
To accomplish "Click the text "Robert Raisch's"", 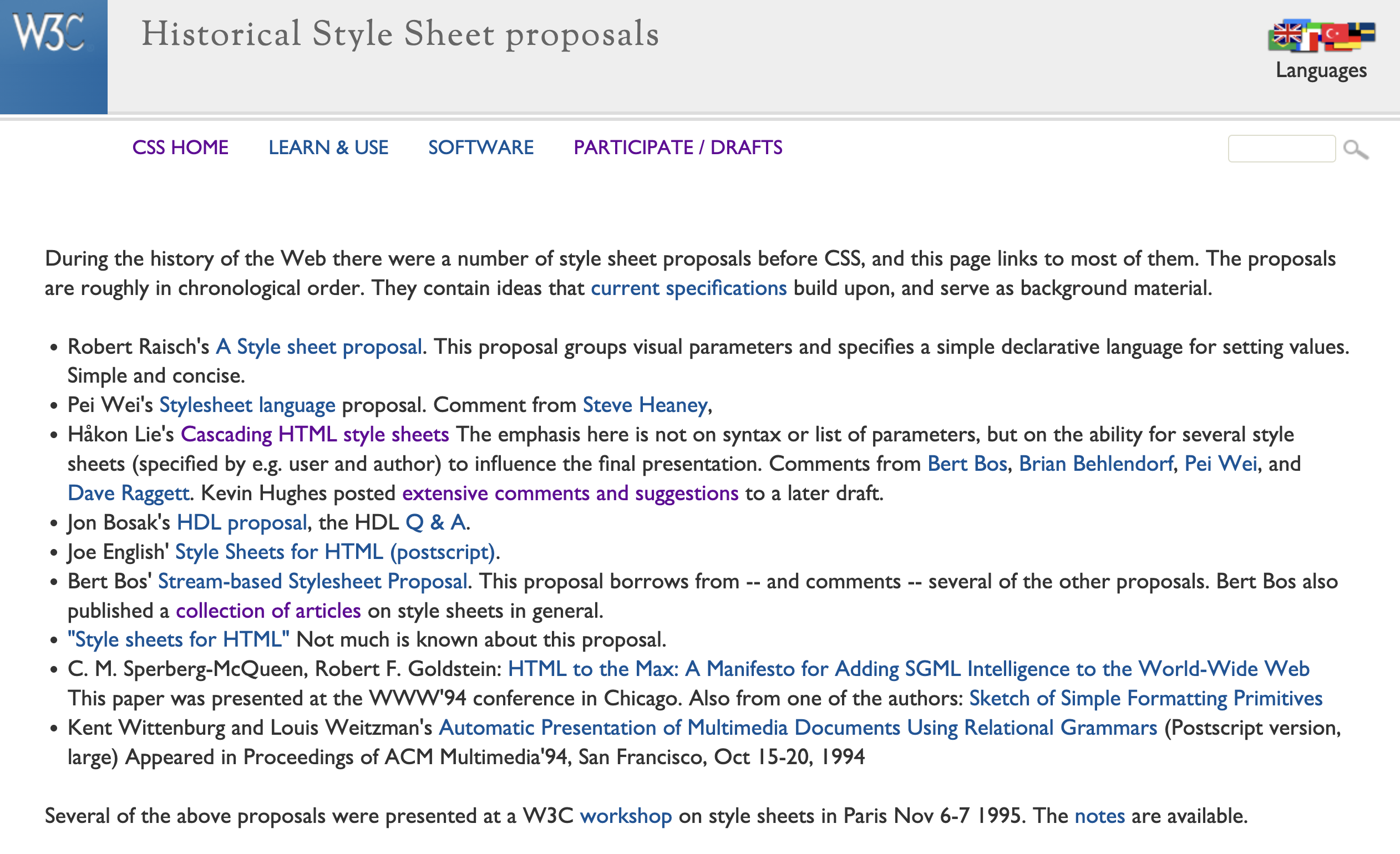I will click(139, 347).
